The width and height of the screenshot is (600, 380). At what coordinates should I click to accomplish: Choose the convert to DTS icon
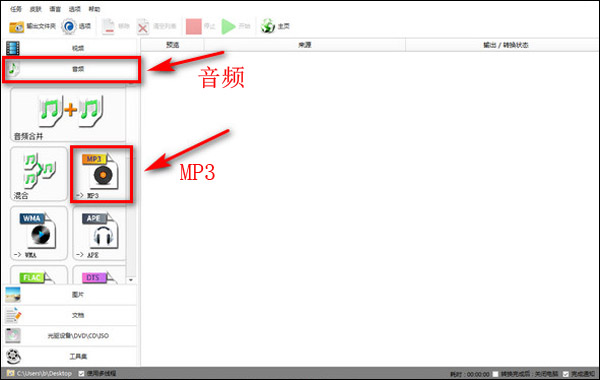click(x=99, y=275)
